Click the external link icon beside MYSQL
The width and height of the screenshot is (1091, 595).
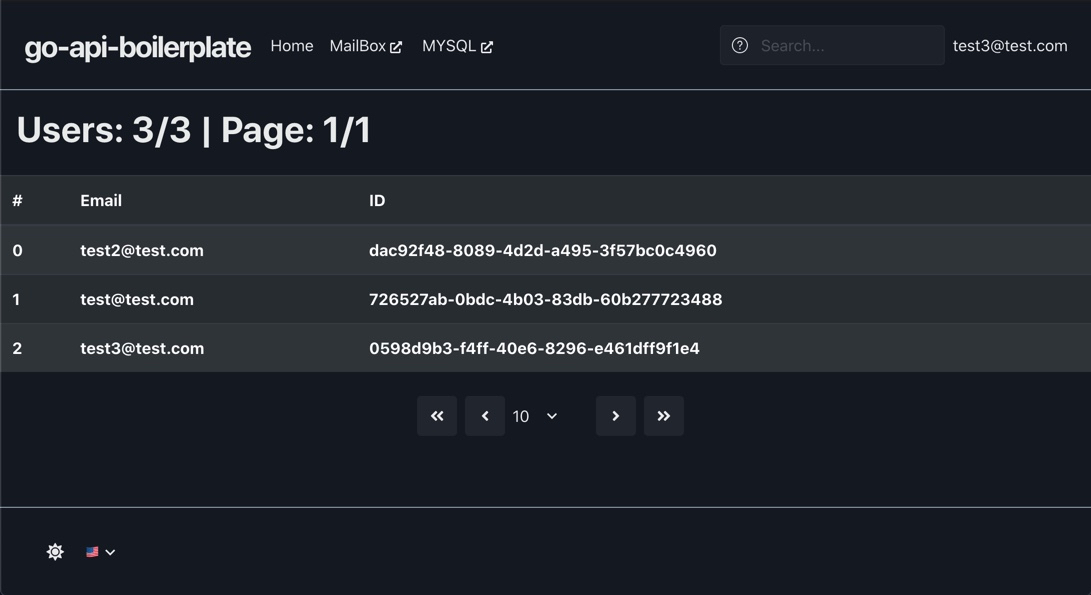[x=487, y=47]
